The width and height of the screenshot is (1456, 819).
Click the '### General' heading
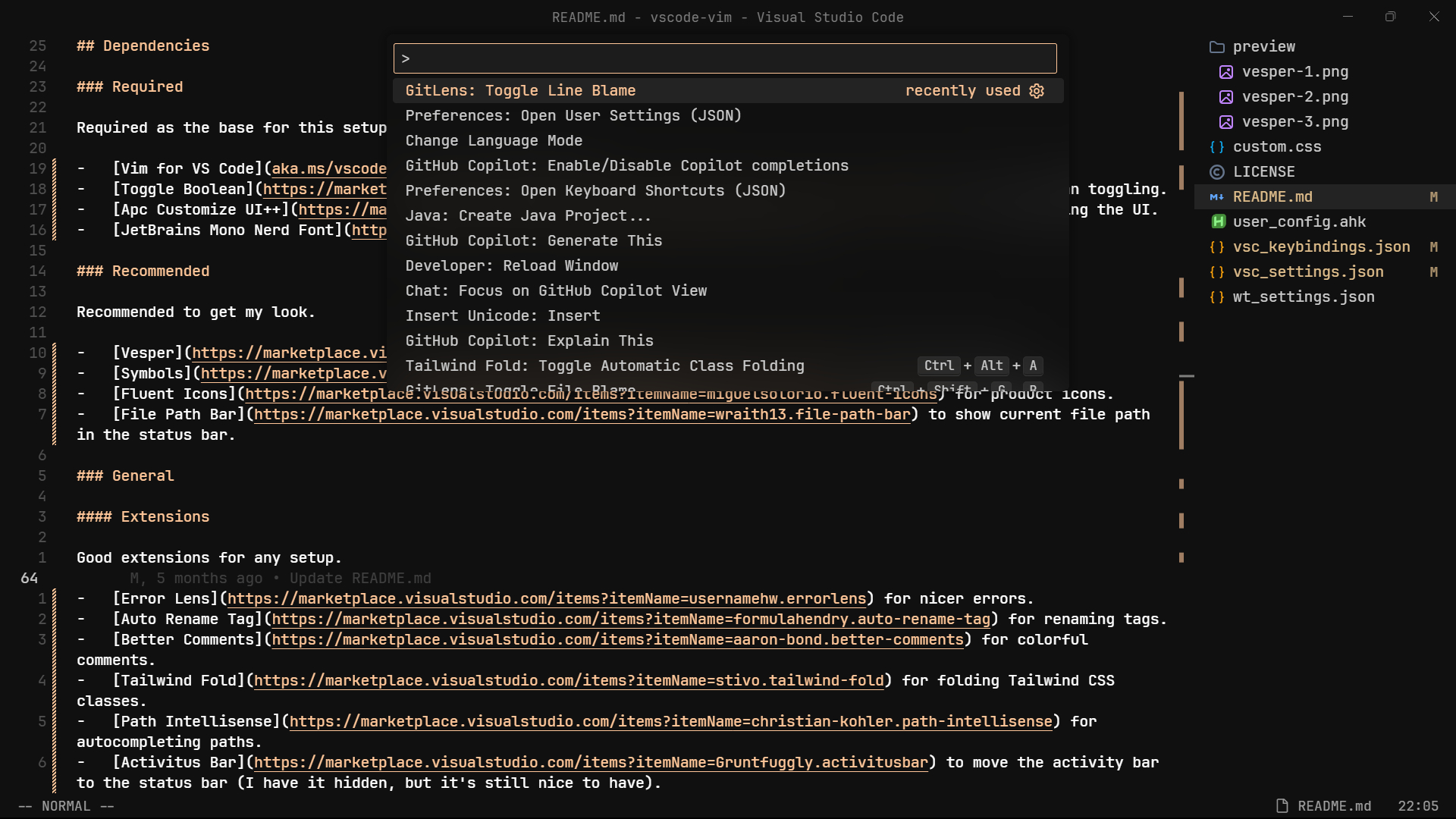coord(125,476)
